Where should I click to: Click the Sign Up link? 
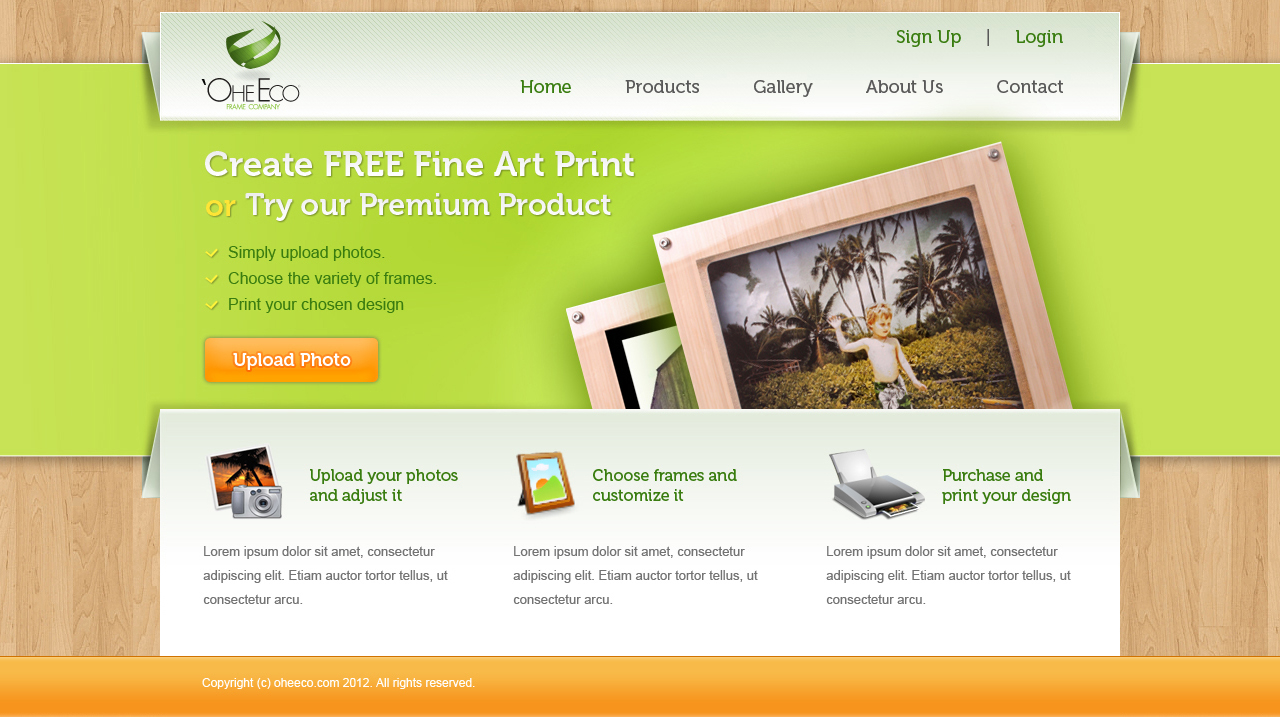coord(929,37)
